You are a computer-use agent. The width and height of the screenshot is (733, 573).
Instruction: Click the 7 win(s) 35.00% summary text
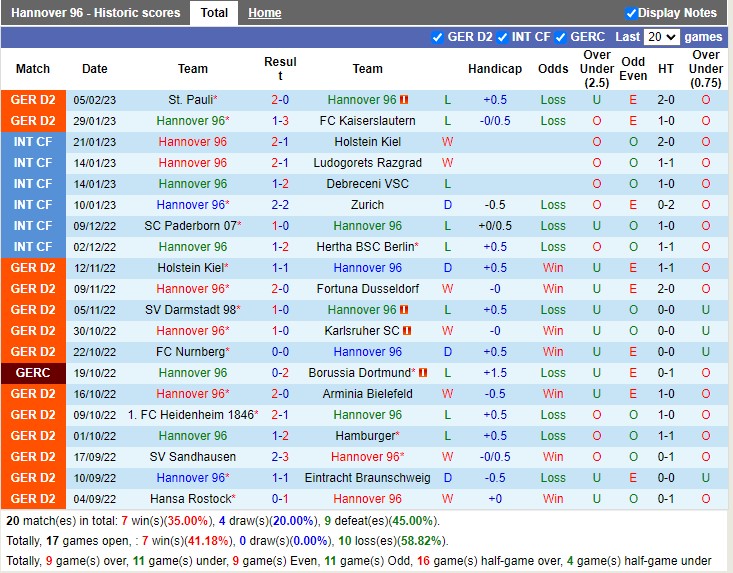point(165,521)
